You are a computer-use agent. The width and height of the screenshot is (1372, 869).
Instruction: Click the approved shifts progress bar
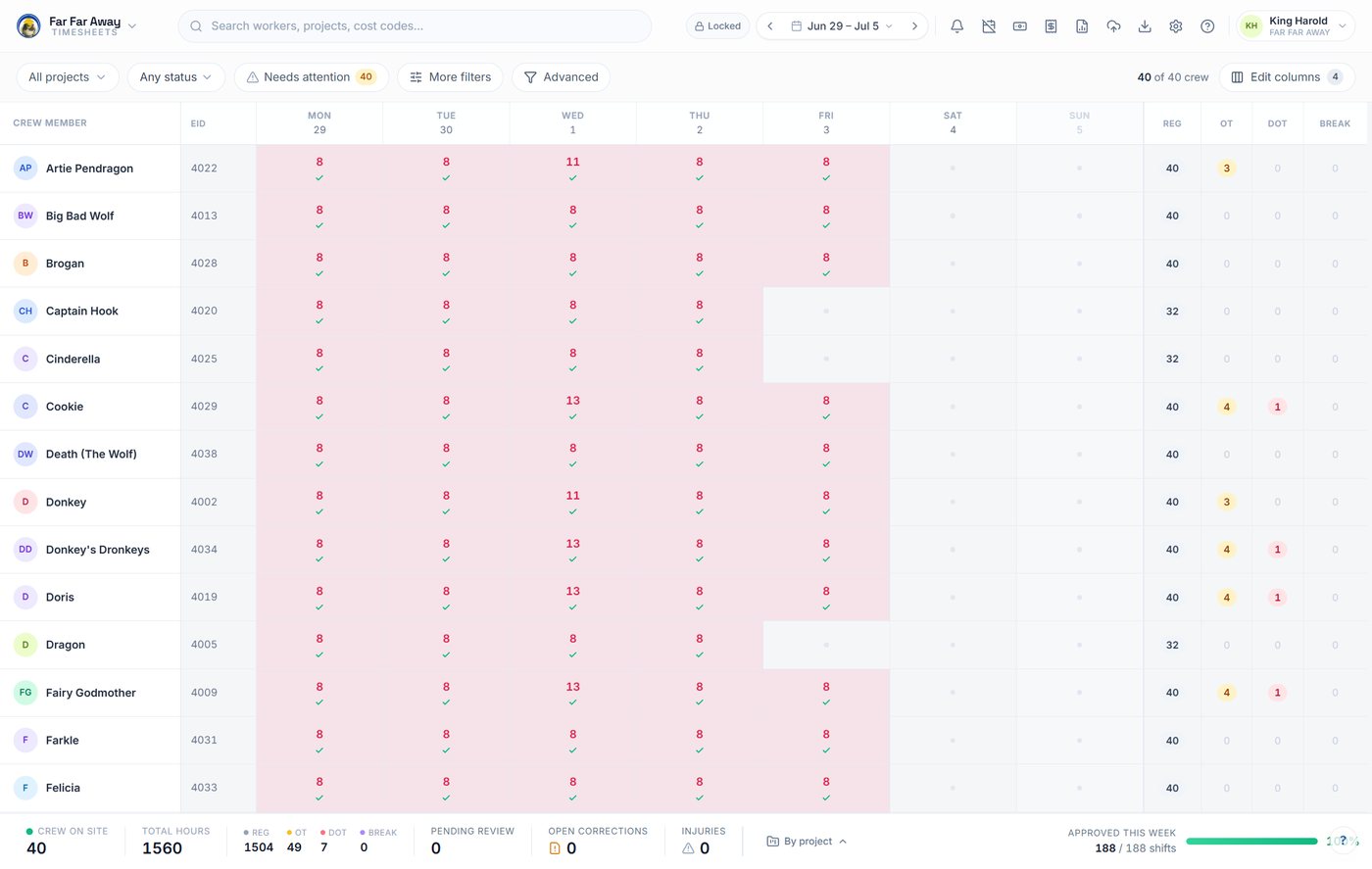pyautogui.click(x=1251, y=842)
